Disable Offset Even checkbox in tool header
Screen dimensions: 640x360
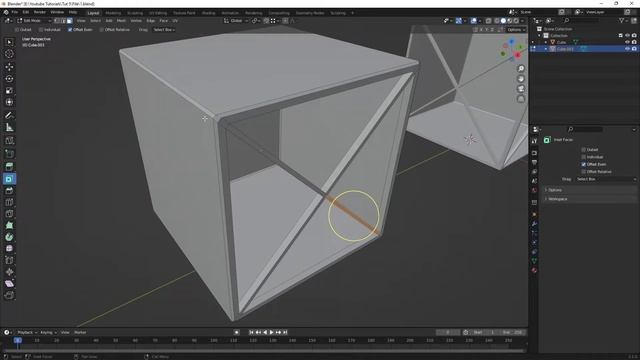click(70, 30)
